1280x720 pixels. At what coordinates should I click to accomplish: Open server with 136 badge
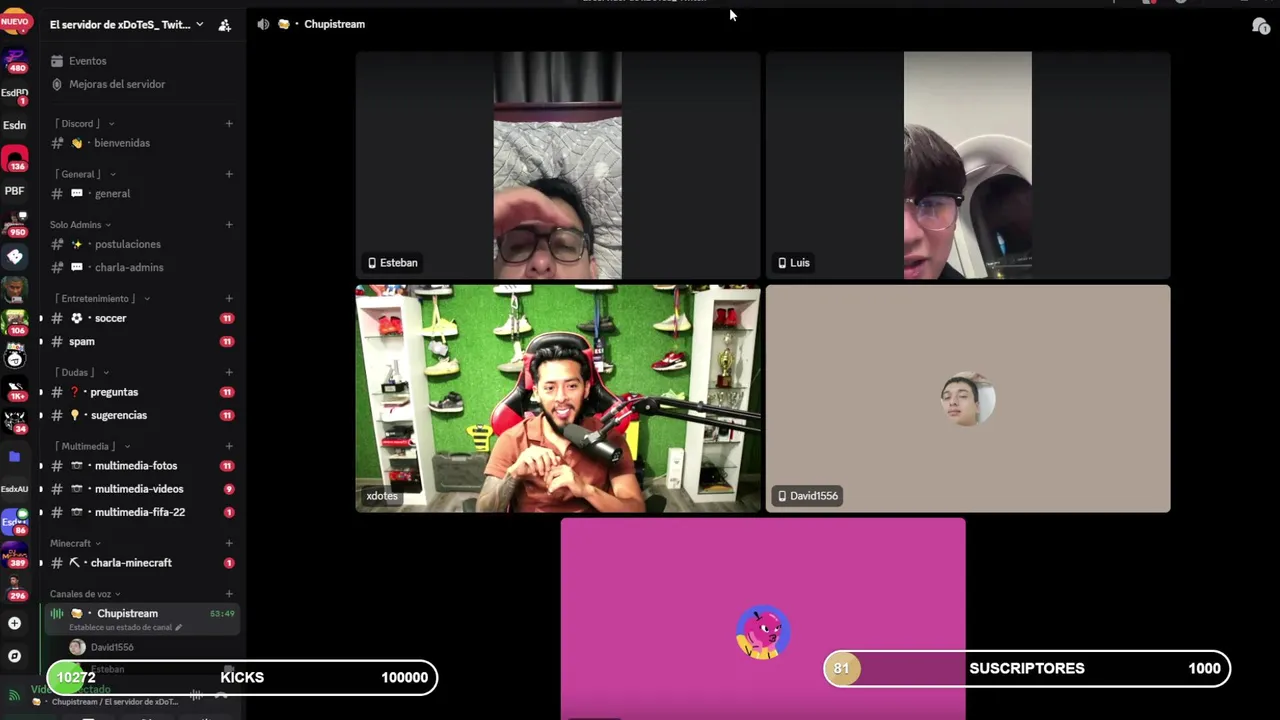point(15,159)
